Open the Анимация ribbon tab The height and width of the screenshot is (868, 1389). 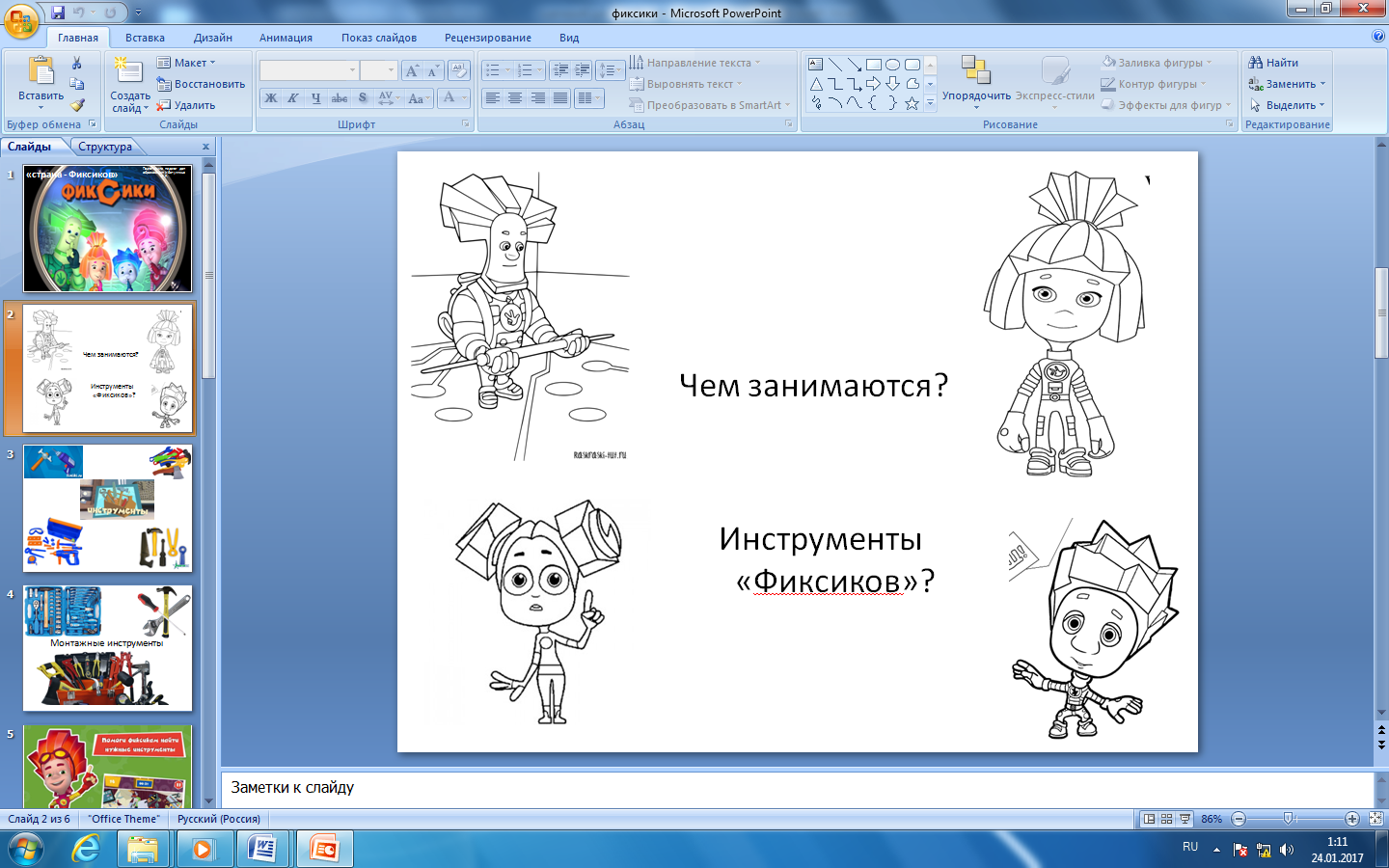tap(286, 38)
